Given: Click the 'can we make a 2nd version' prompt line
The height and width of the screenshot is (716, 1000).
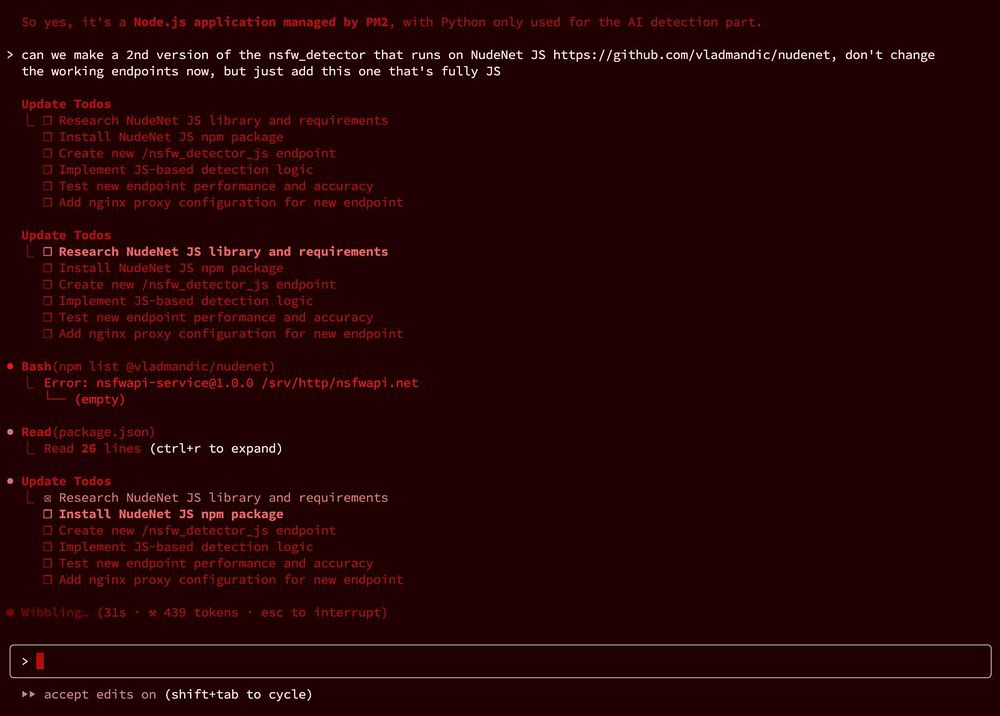Looking at the screenshot, I should (478, 55).
